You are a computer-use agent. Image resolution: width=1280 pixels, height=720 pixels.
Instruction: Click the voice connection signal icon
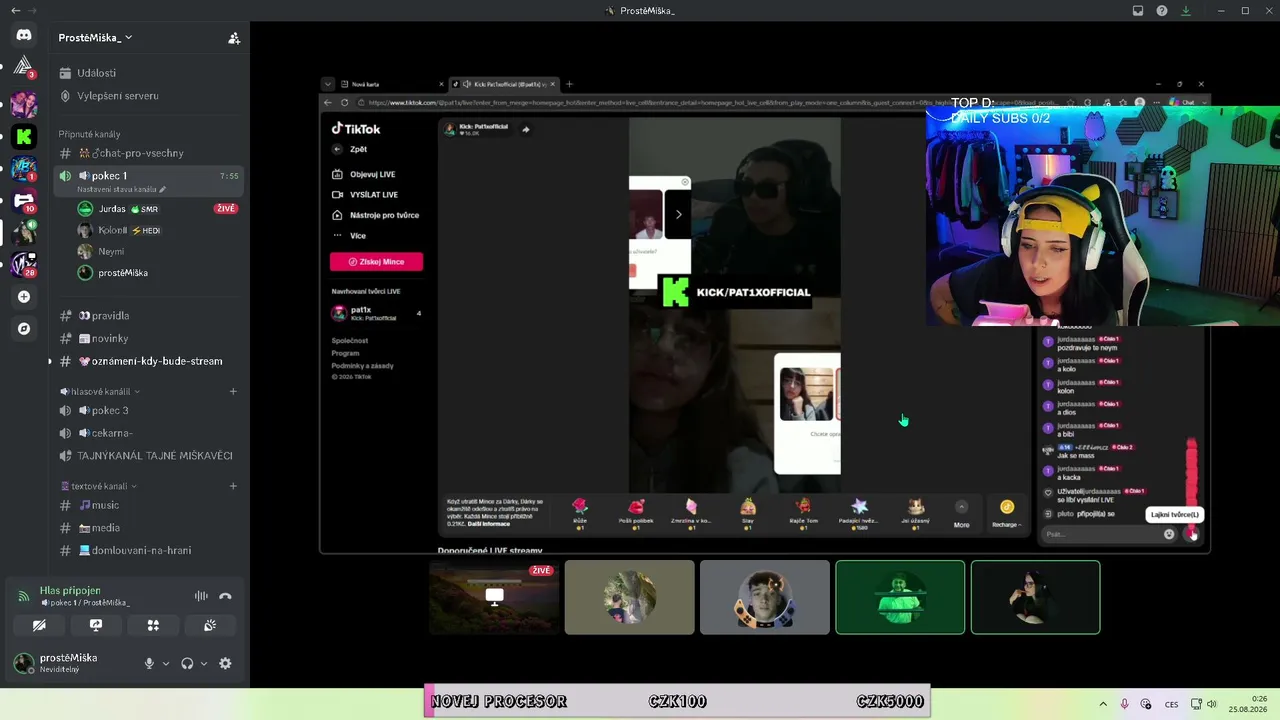tap(23, 596)
